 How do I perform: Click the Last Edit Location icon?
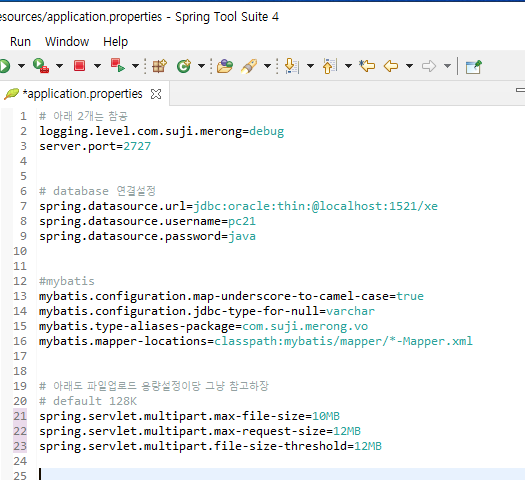367,66
